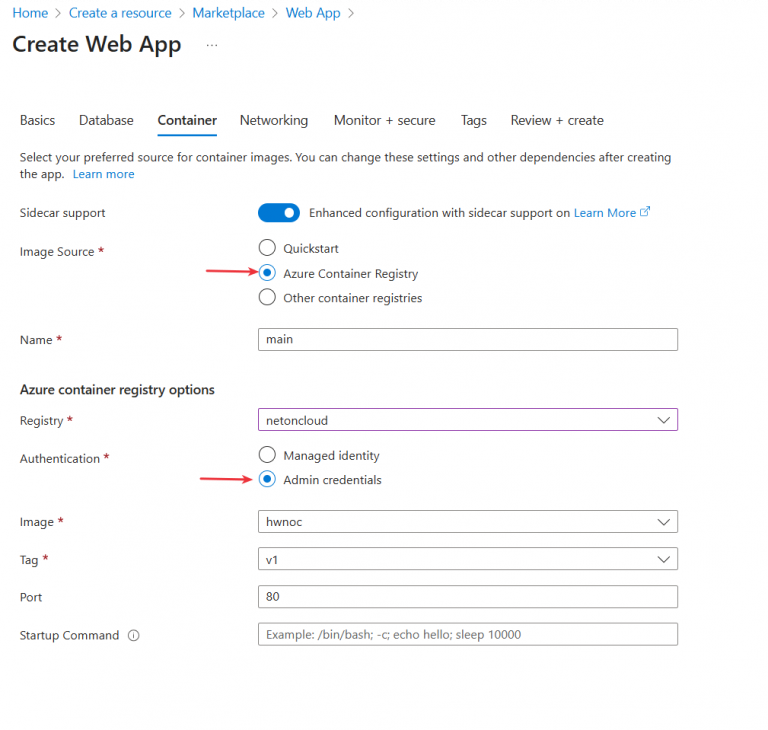Open sidecar Learn More link
Image resolution: width=768 pixels, height=730 pixels.
[x=605, y=213]
